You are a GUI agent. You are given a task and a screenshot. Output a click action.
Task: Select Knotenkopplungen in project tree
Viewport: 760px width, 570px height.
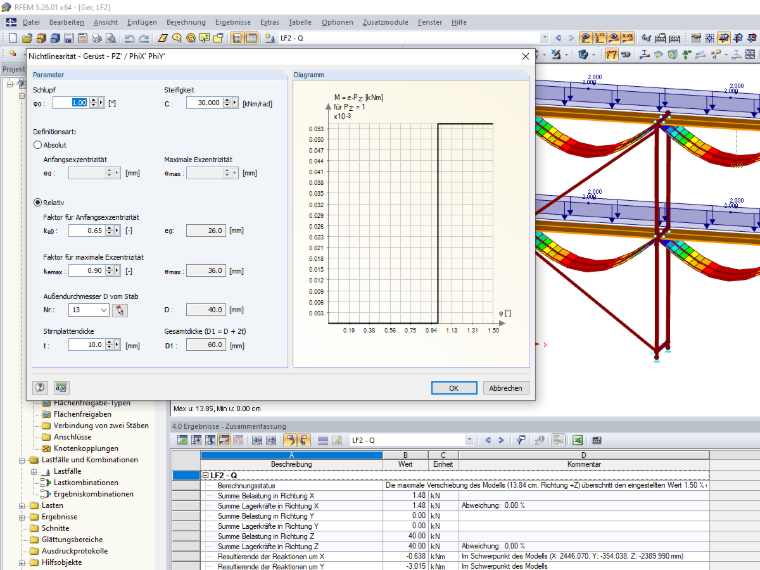[86, 449]
